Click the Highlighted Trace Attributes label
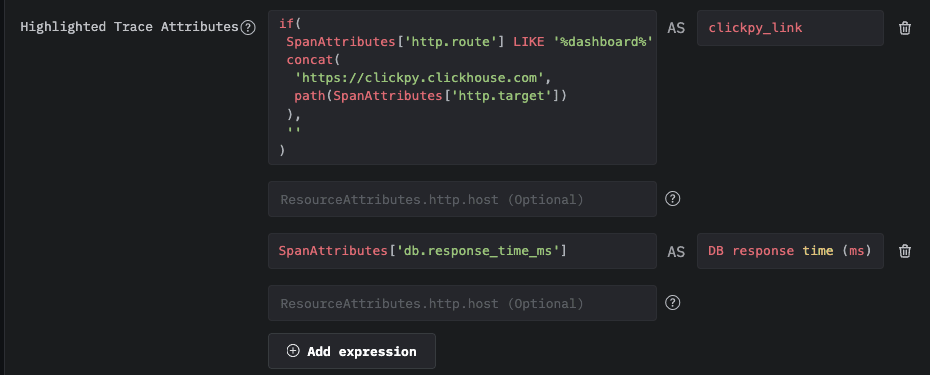 point(129,27)
